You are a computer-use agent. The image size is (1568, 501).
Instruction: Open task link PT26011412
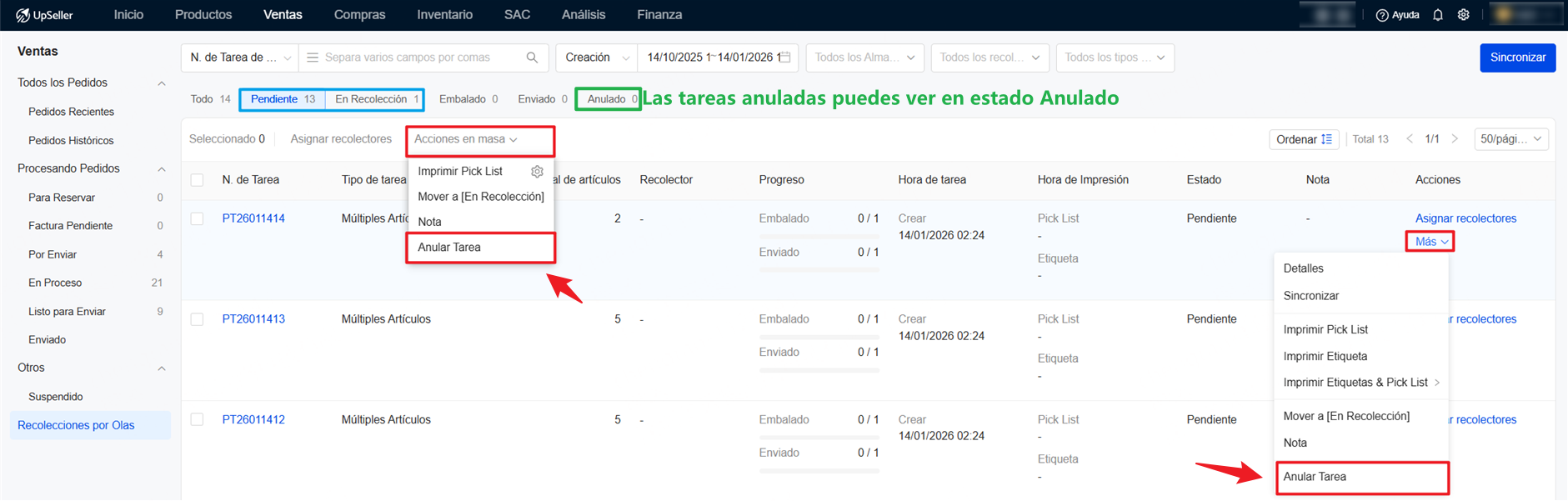pos(253,419)
